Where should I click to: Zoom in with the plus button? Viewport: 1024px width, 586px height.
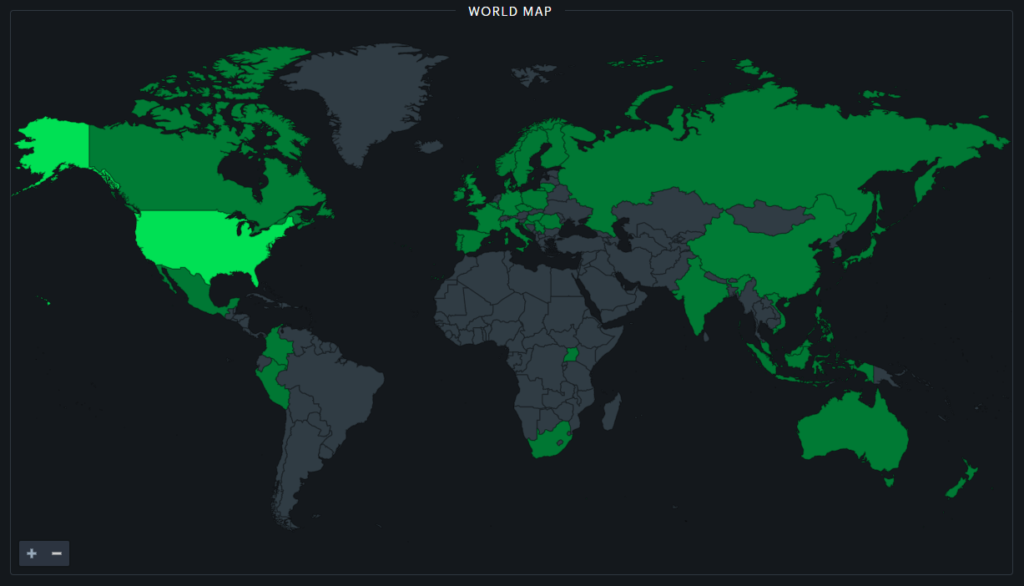point(31,553)
